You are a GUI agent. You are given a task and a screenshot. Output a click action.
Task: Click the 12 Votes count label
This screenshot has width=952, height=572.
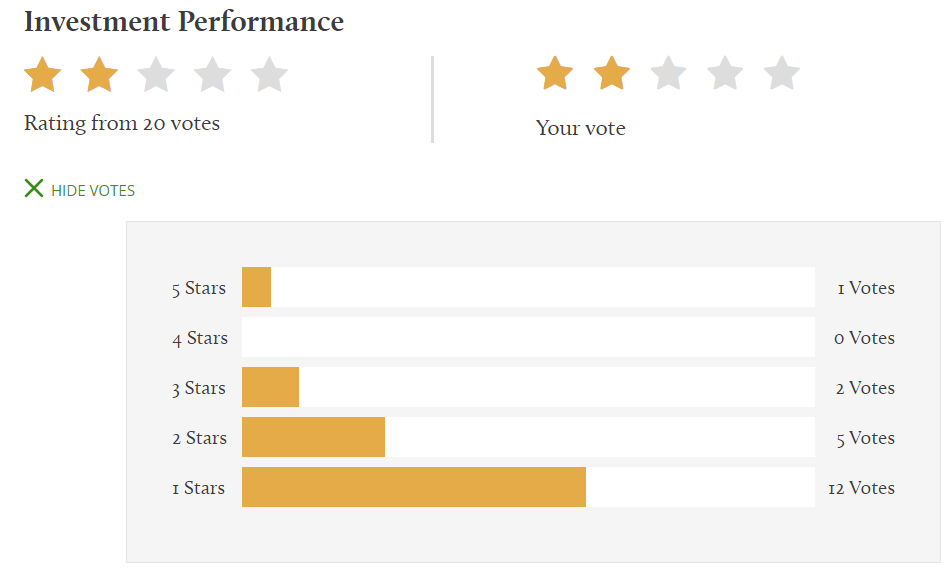coord(862,488)
